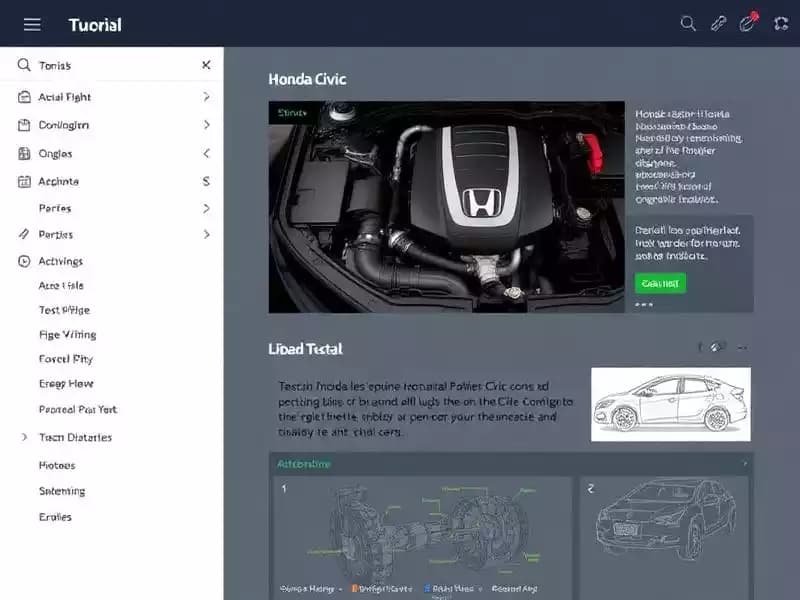Click the magnifier icon in sidebar search
This screenshot has width=800, height=600.
24,65
